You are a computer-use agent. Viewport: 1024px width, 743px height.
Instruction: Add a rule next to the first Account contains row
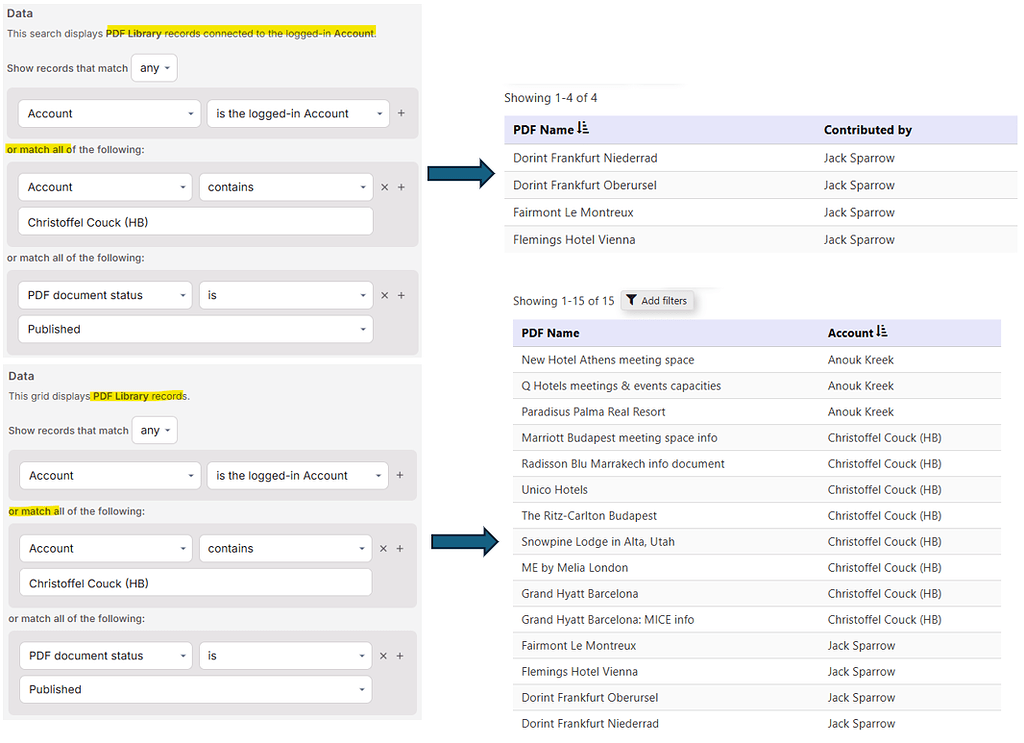coord(399,186)
